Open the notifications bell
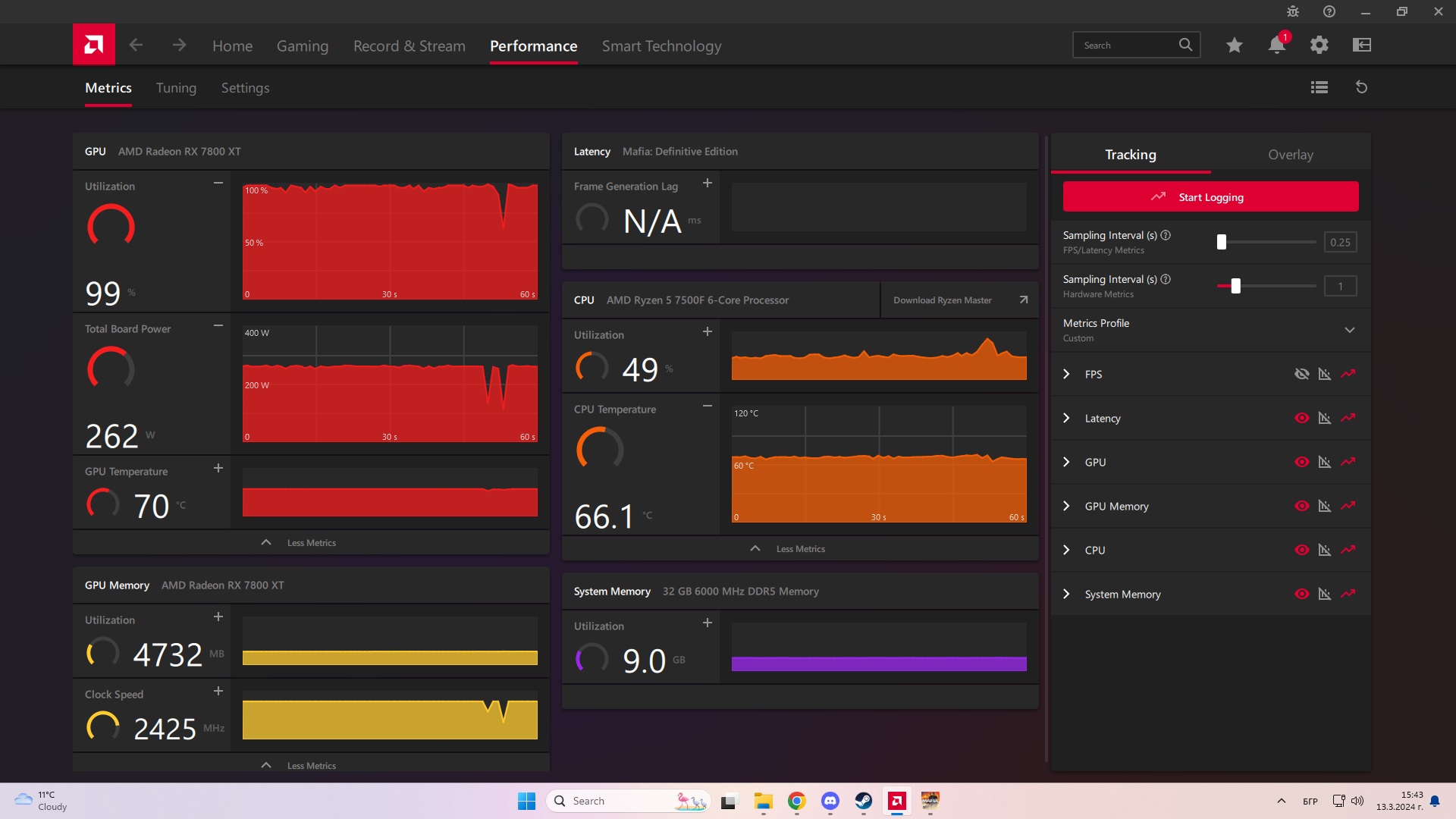Screen dimensions: 1456x819 click(x=1276, y=45)
